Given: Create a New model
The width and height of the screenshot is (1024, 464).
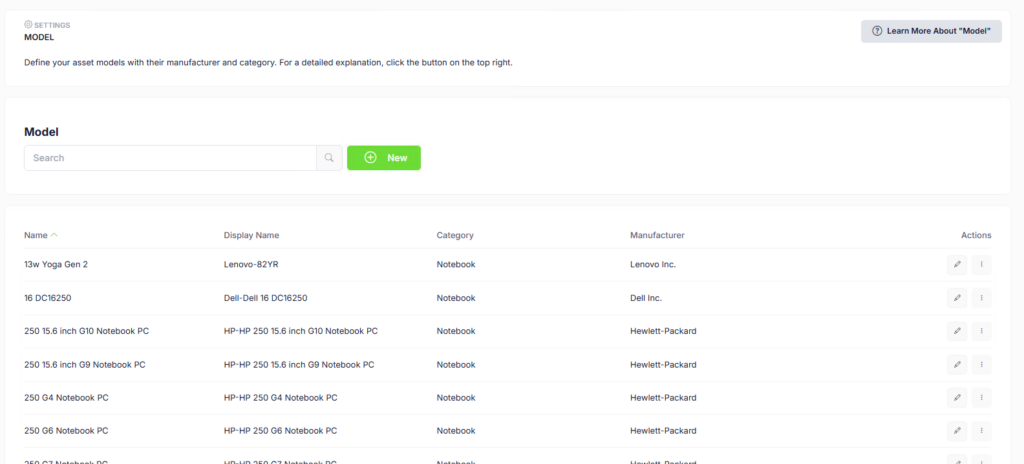Looking at the screenshot, I should pyautogui.click(x=383, y=158).
